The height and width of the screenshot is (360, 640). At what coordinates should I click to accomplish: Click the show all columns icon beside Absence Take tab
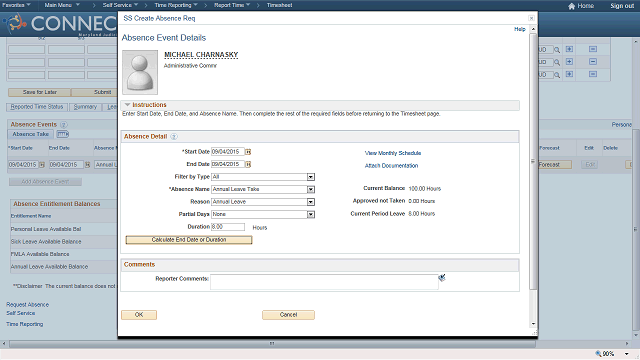pyautogui.click(x=62, y=134)
